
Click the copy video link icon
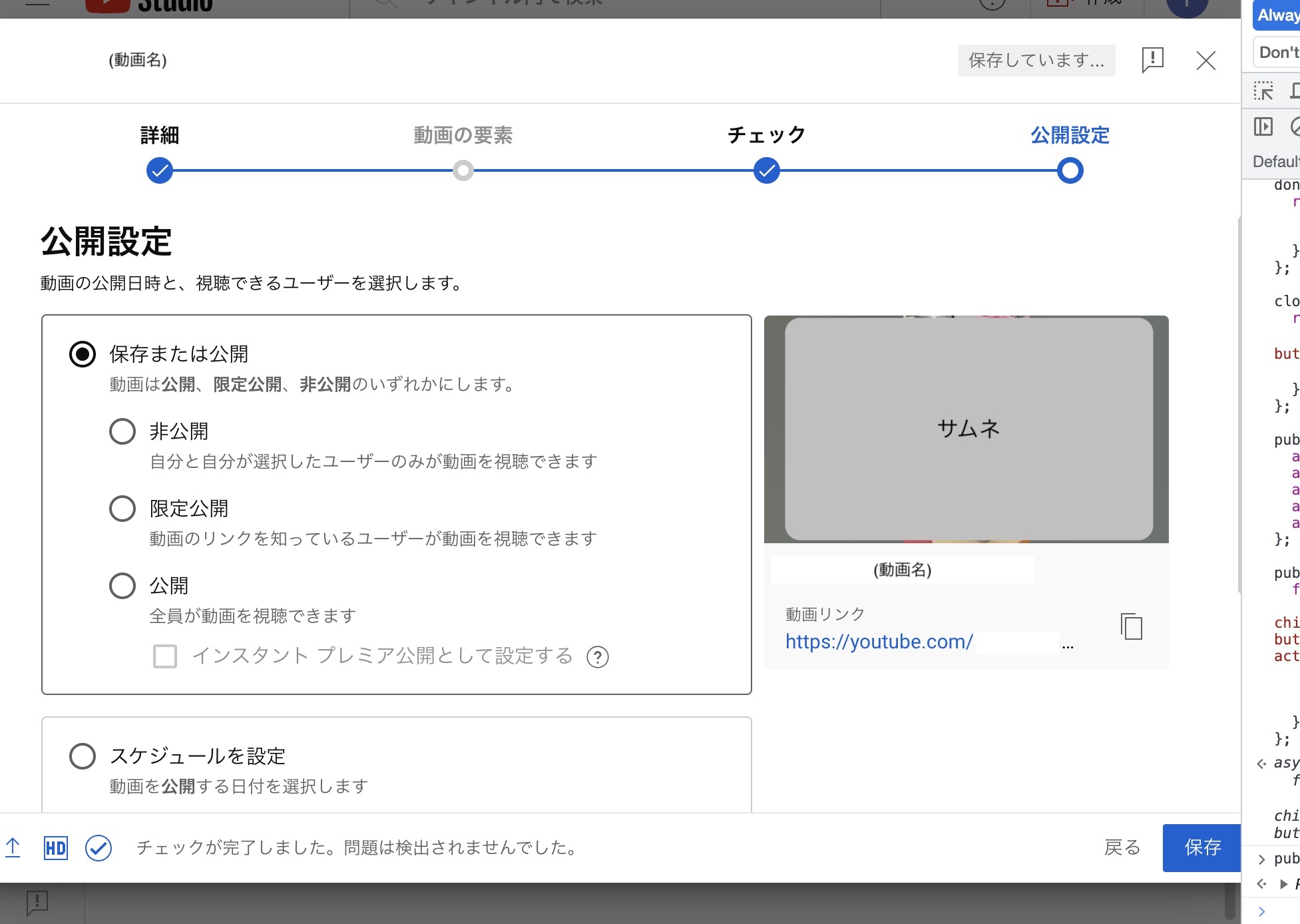[1130, 626]
